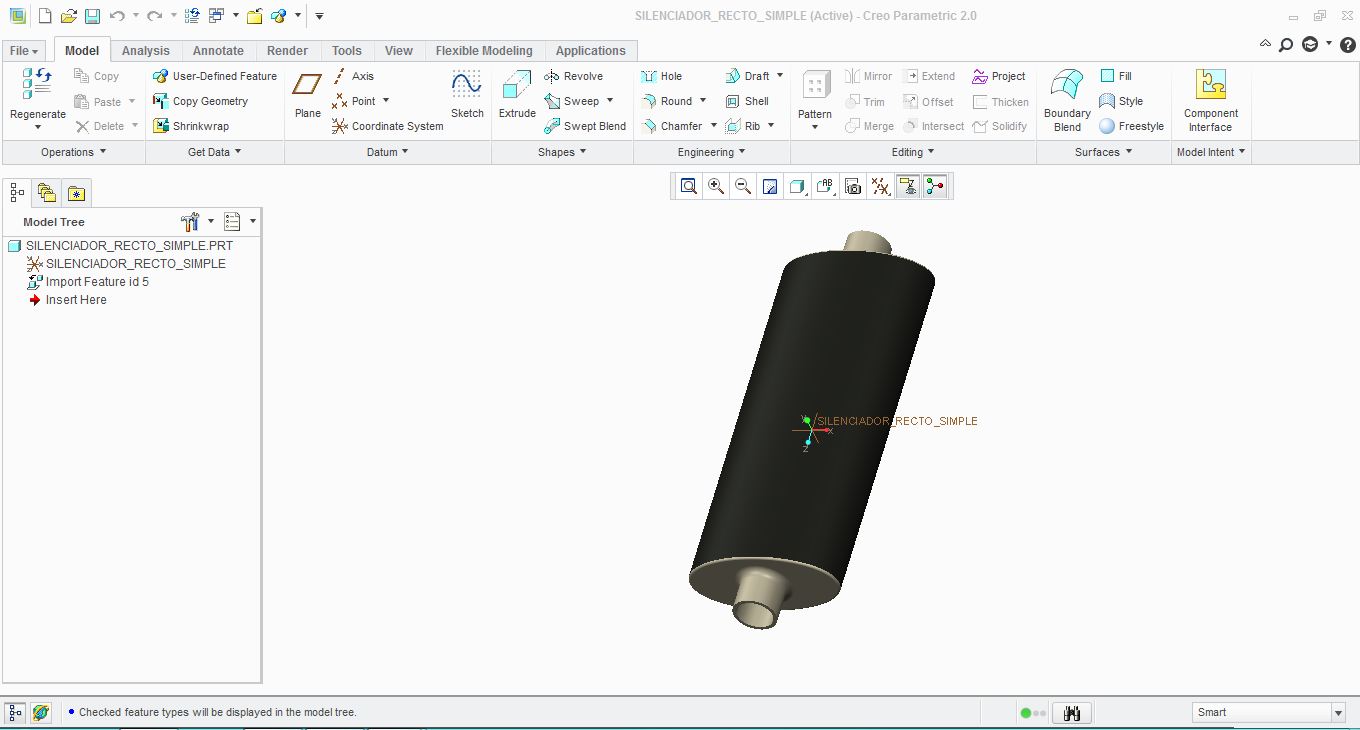Click Copy Geometry
This screenshot has height=730, width=1360.
pyautogui.click(x=200, y=101)
